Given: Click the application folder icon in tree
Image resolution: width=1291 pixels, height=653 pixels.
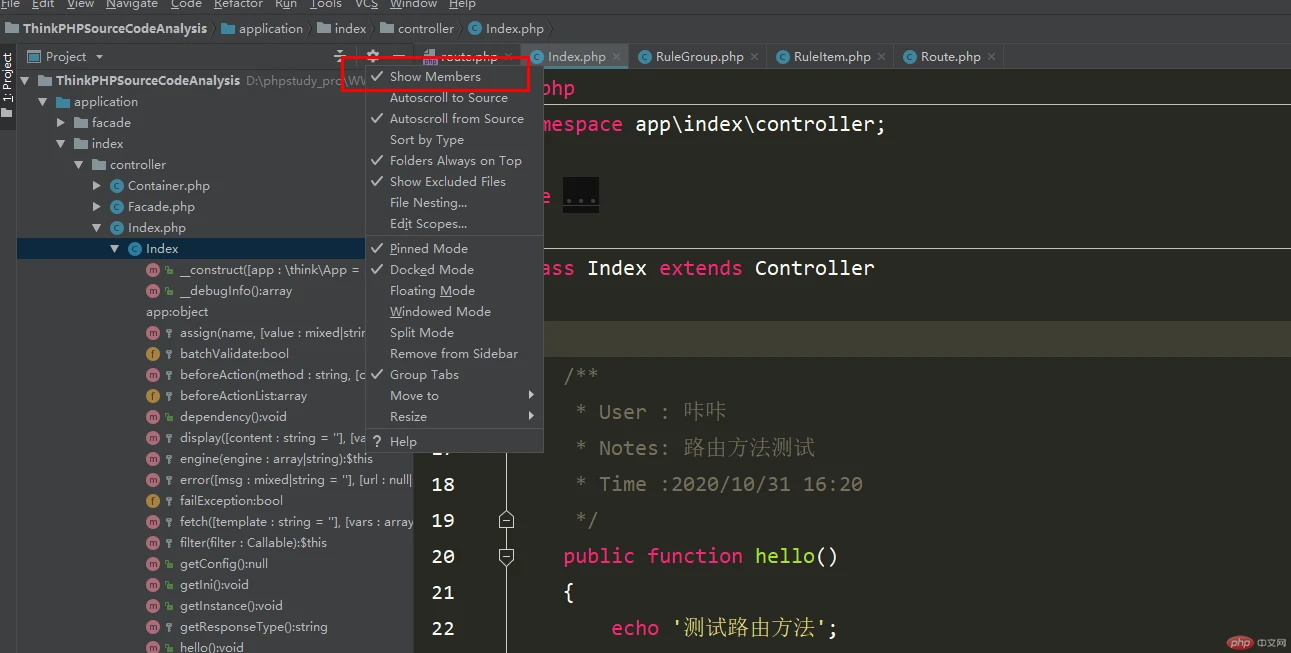Looking at the screenshot, I should pos(63,102).
